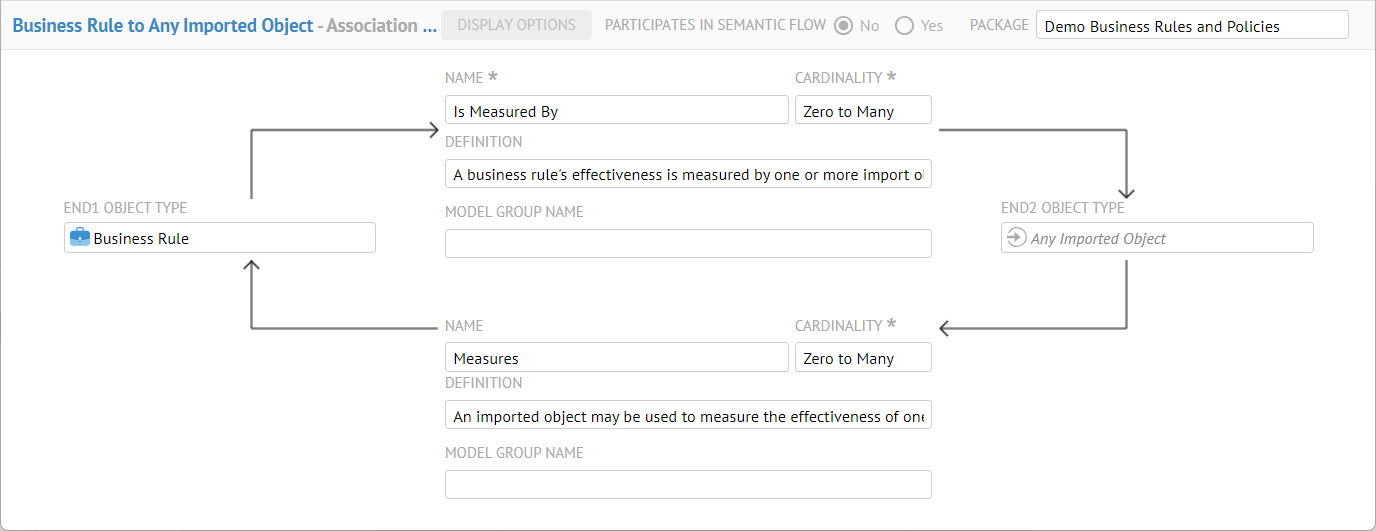This screenshot has height=531, width=1376.
Task: Click the Measures name field
Action: 616,358
